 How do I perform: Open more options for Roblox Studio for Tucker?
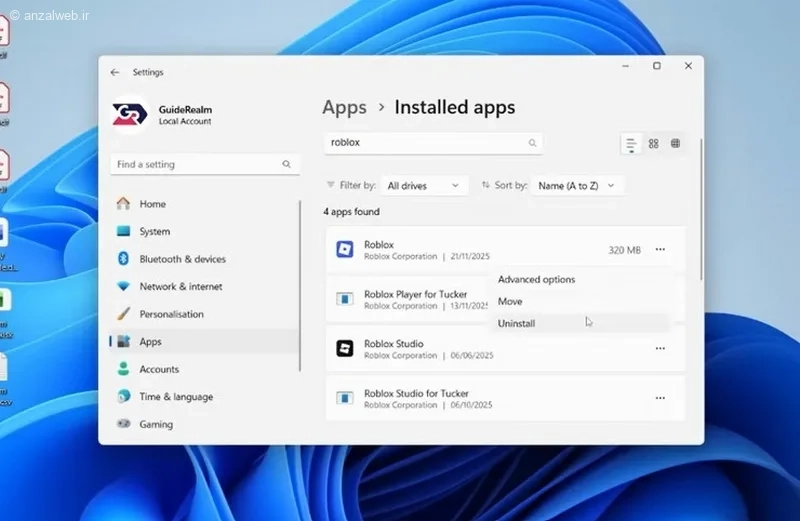(x=660, y=398)
